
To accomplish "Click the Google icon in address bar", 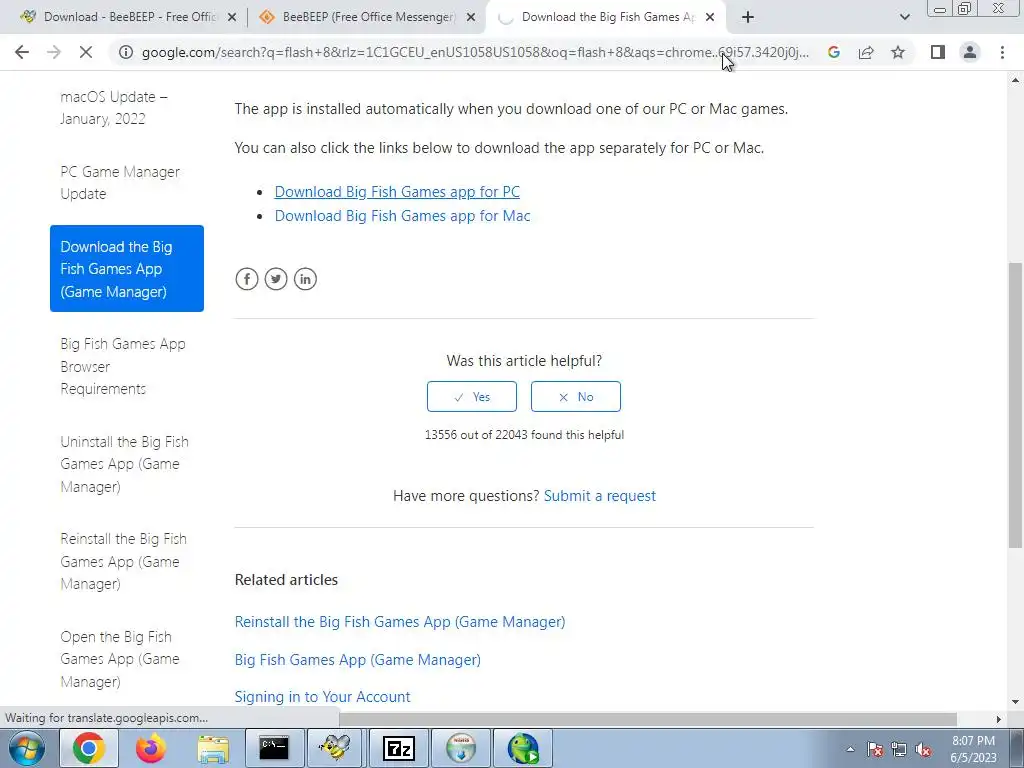I will point(833,52).
